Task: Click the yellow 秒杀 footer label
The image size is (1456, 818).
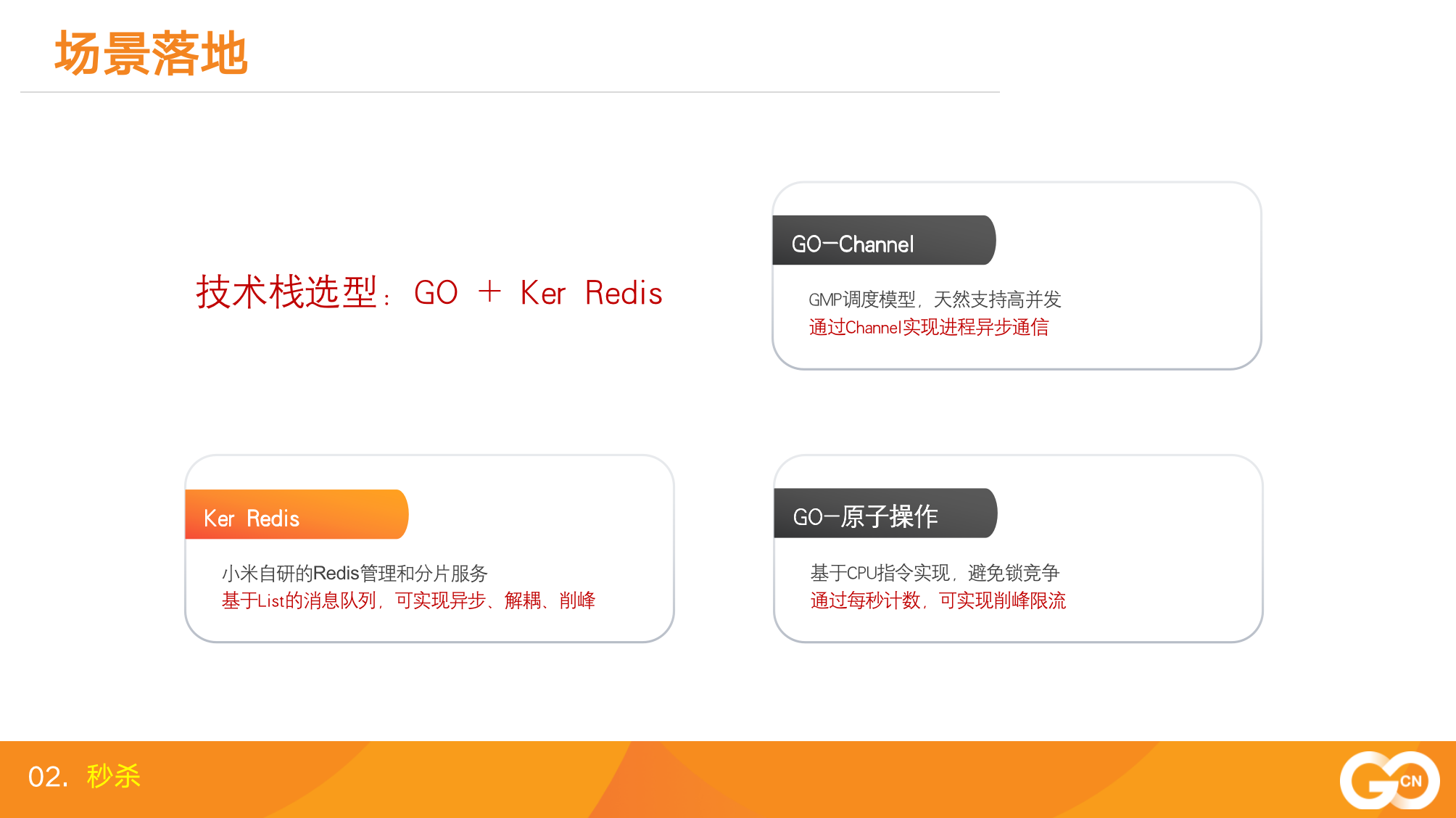Action: pyautogui.click(x=113, y=776)
